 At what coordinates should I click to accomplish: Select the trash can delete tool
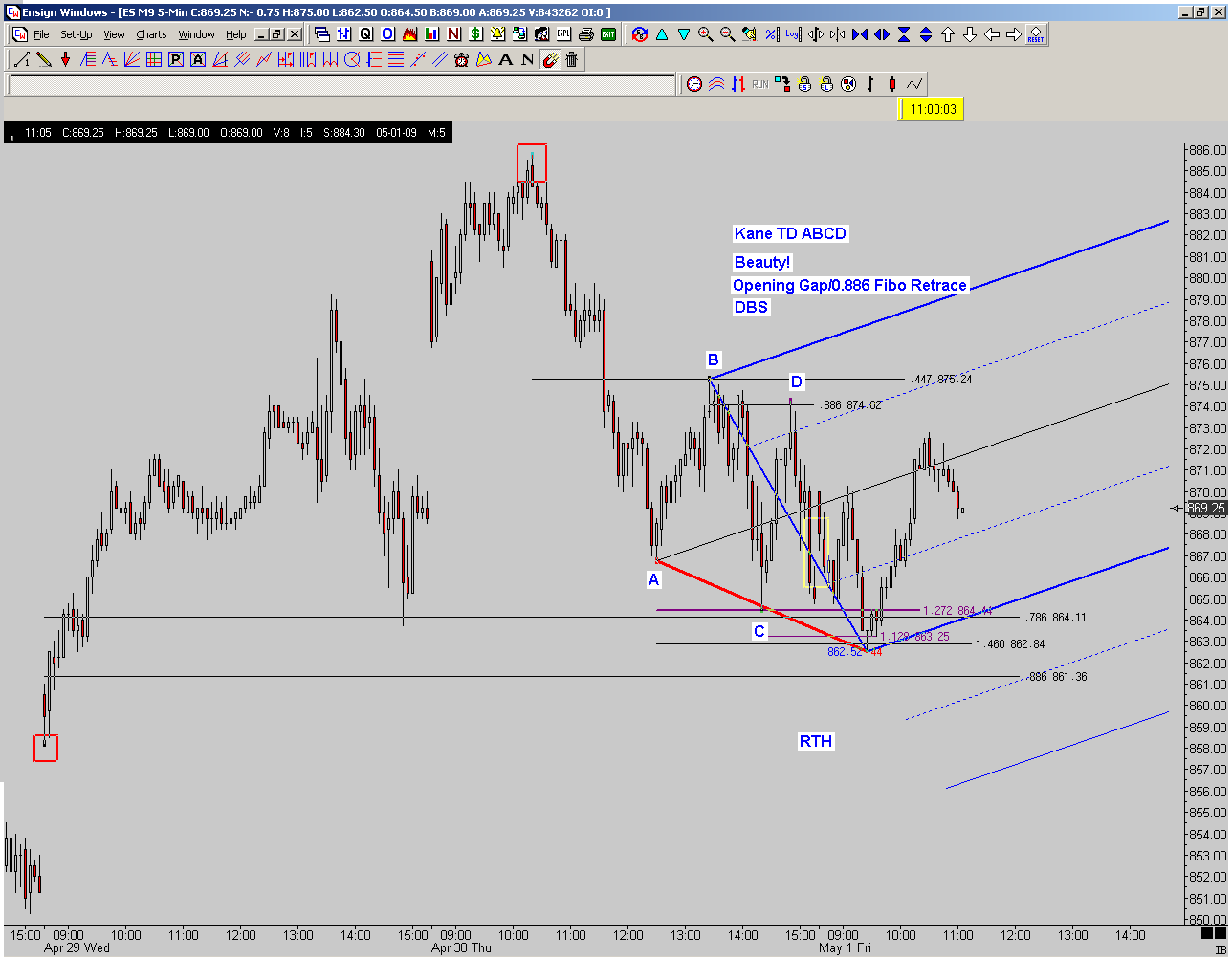click(x=571, y=59)
